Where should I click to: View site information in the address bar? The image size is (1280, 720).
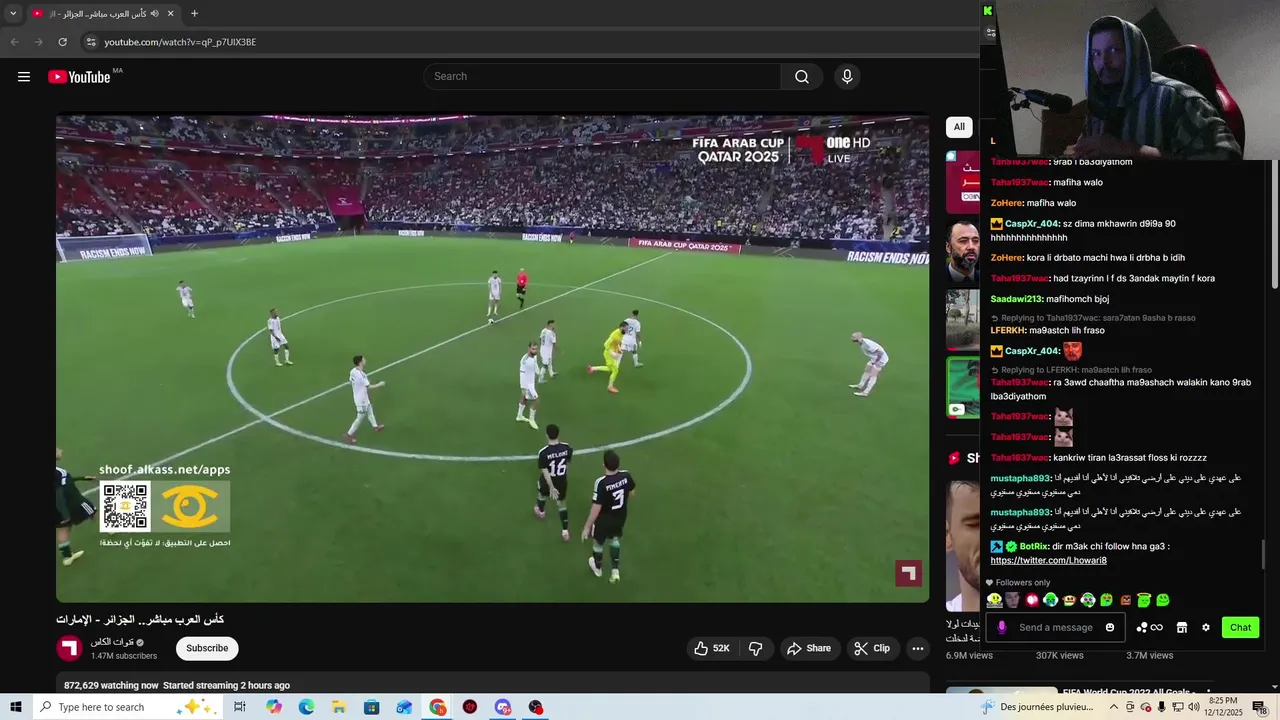point(90,42)
